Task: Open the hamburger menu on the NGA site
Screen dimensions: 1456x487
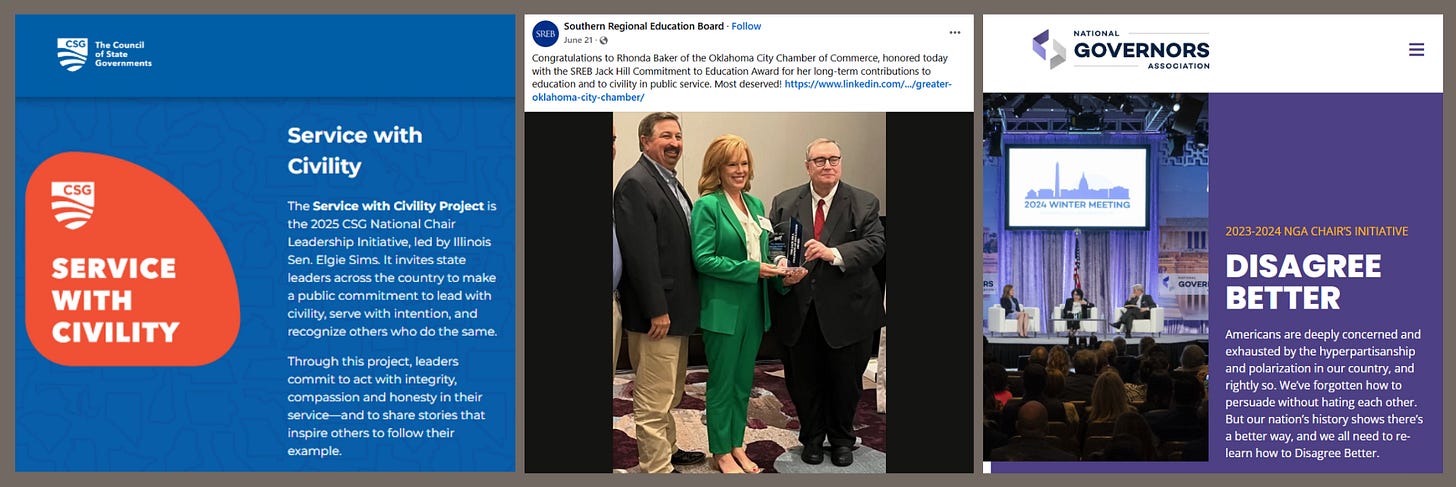Action: tap(1416, 49)
